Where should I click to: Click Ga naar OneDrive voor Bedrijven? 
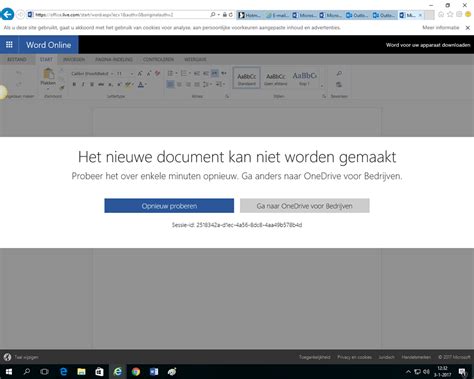[304, 206]
